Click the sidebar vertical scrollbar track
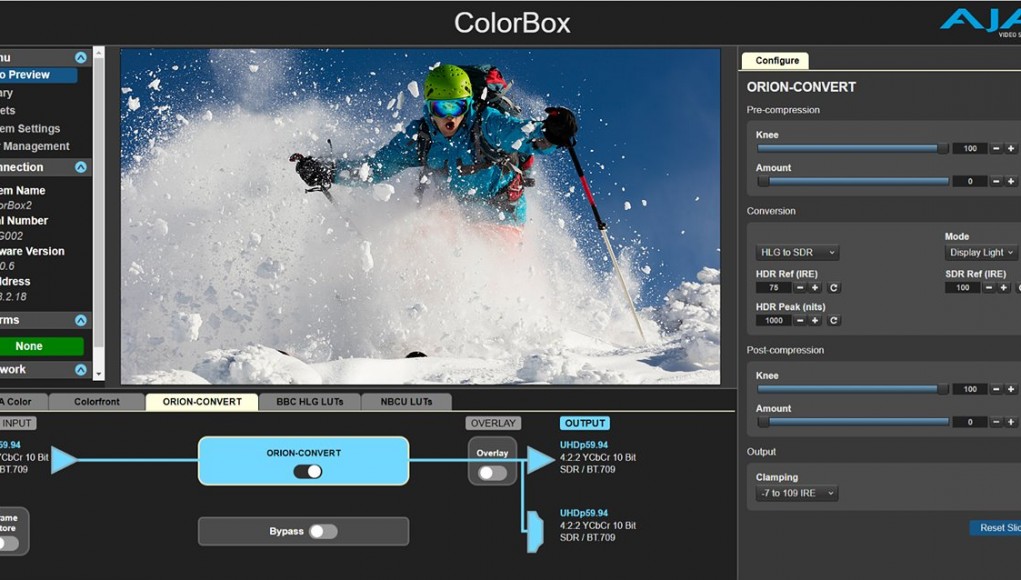Screen dimensions: 1021x580 pyautogui.click(x=98, y=213)
